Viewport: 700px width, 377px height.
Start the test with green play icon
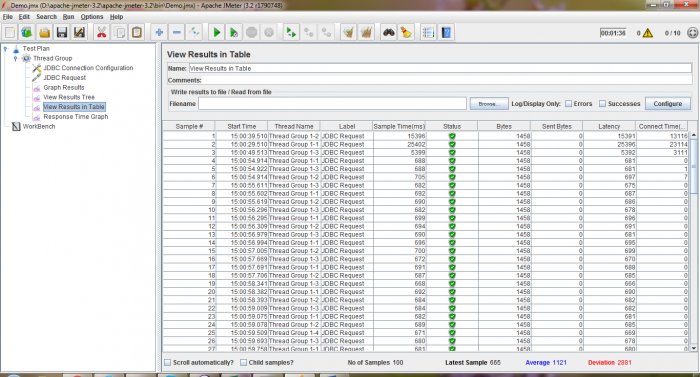coord(217,33)
